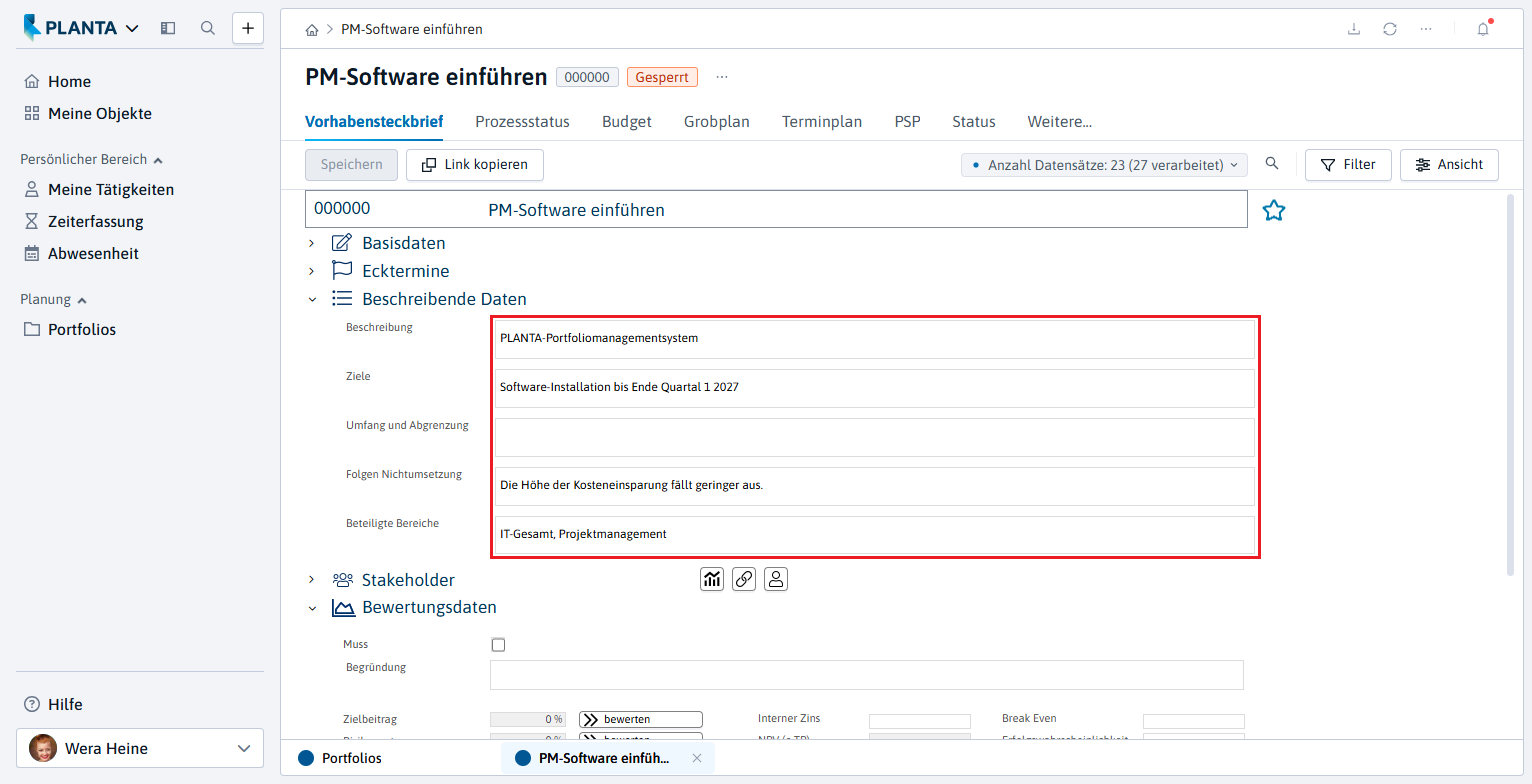Open the Anzahl Datensätze dropdown
The width and height of the screenshot is (1532, 784).
[1105, 165]
